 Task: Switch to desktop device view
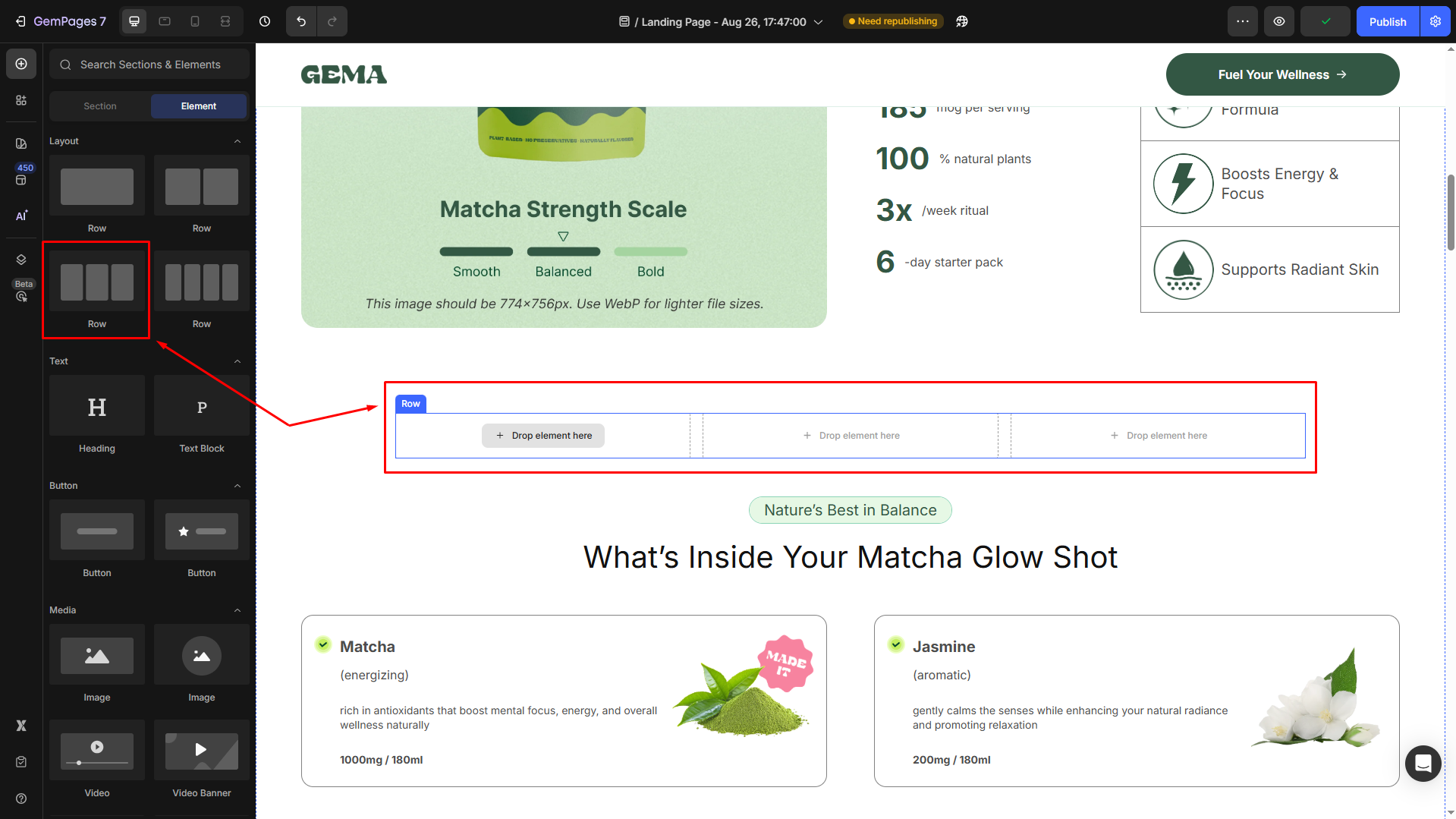point(134,21)
